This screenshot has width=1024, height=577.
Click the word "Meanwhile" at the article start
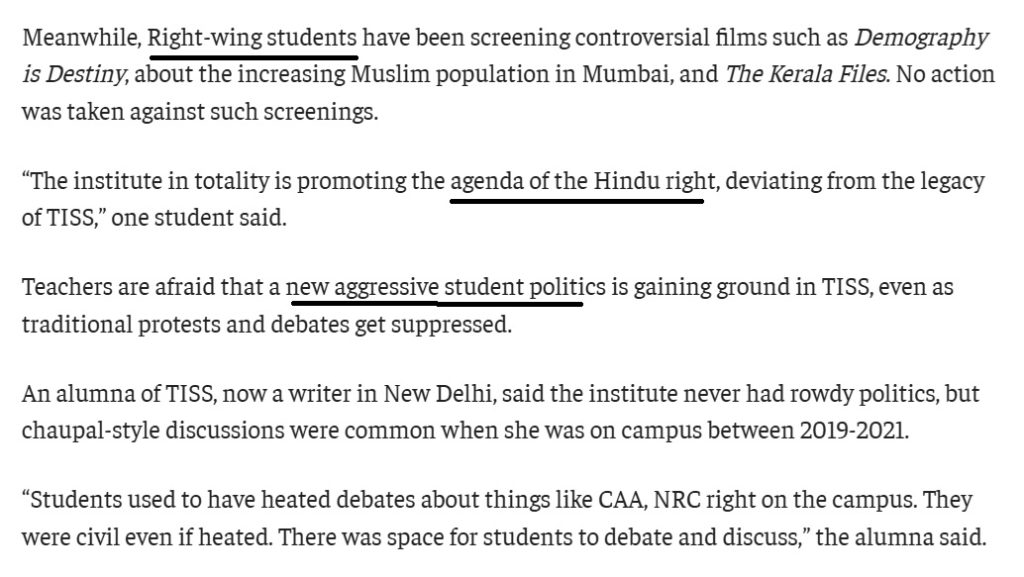point(80,39)
